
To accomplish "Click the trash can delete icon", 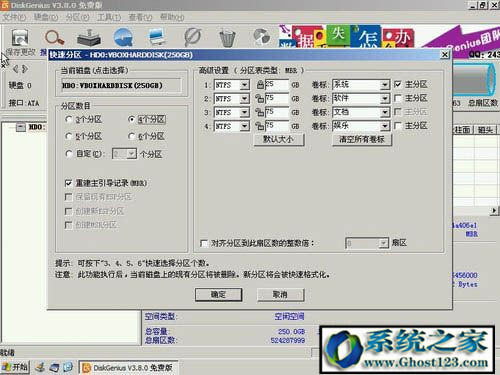I will [227, 37].
